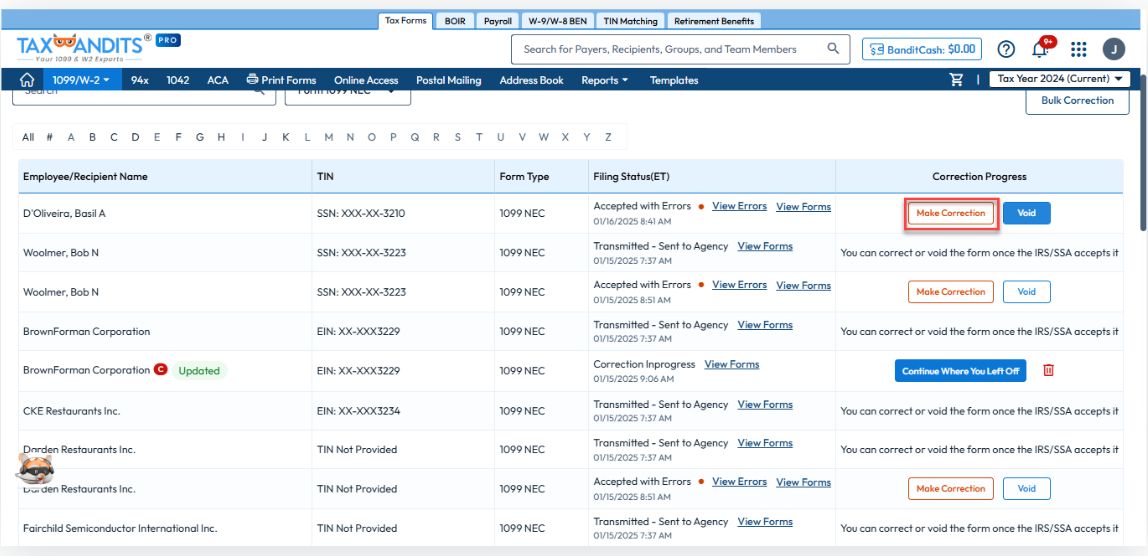Open the apps grid icon
This screenshot has width=1148, height=556.
[x=1078, y=49]
